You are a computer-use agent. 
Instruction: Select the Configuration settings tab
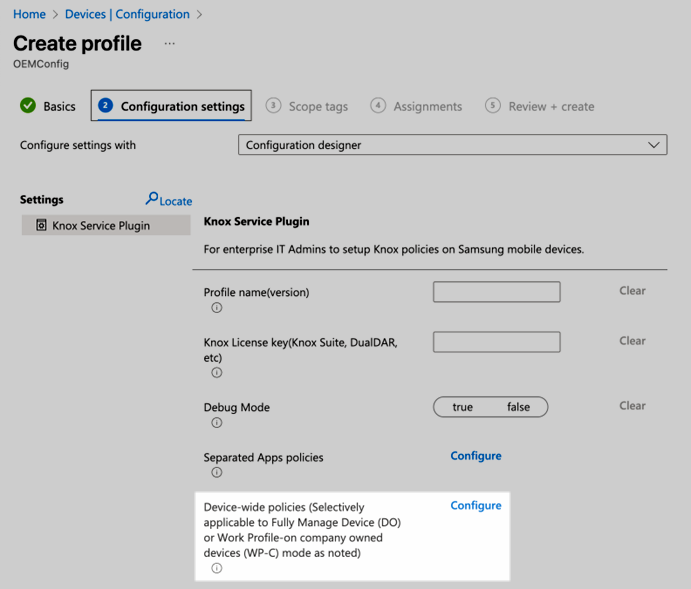tap(171, 106)
